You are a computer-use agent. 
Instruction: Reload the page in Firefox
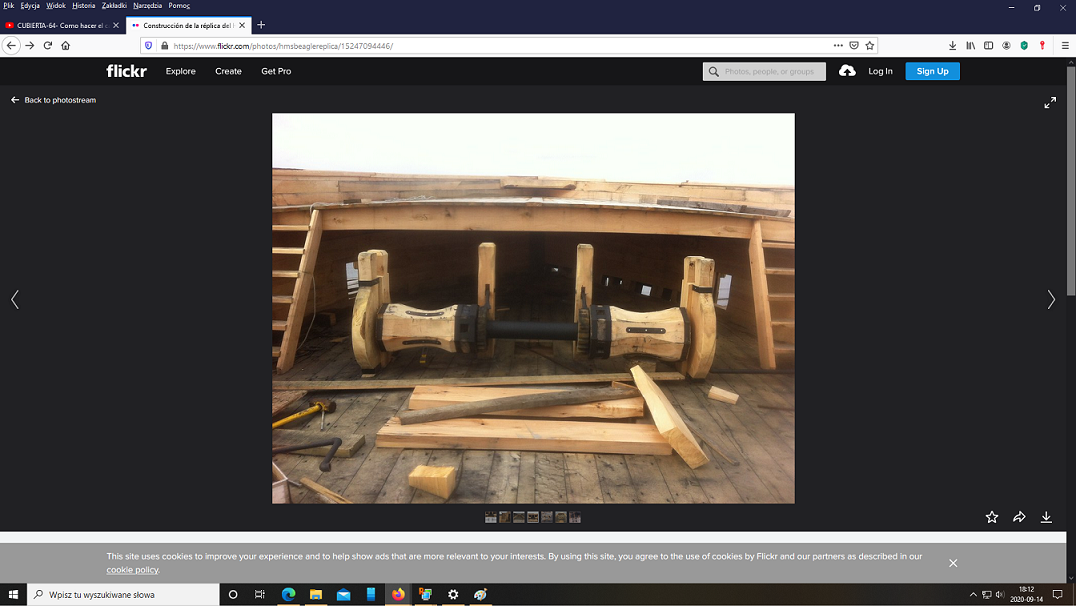click(47, 45)
